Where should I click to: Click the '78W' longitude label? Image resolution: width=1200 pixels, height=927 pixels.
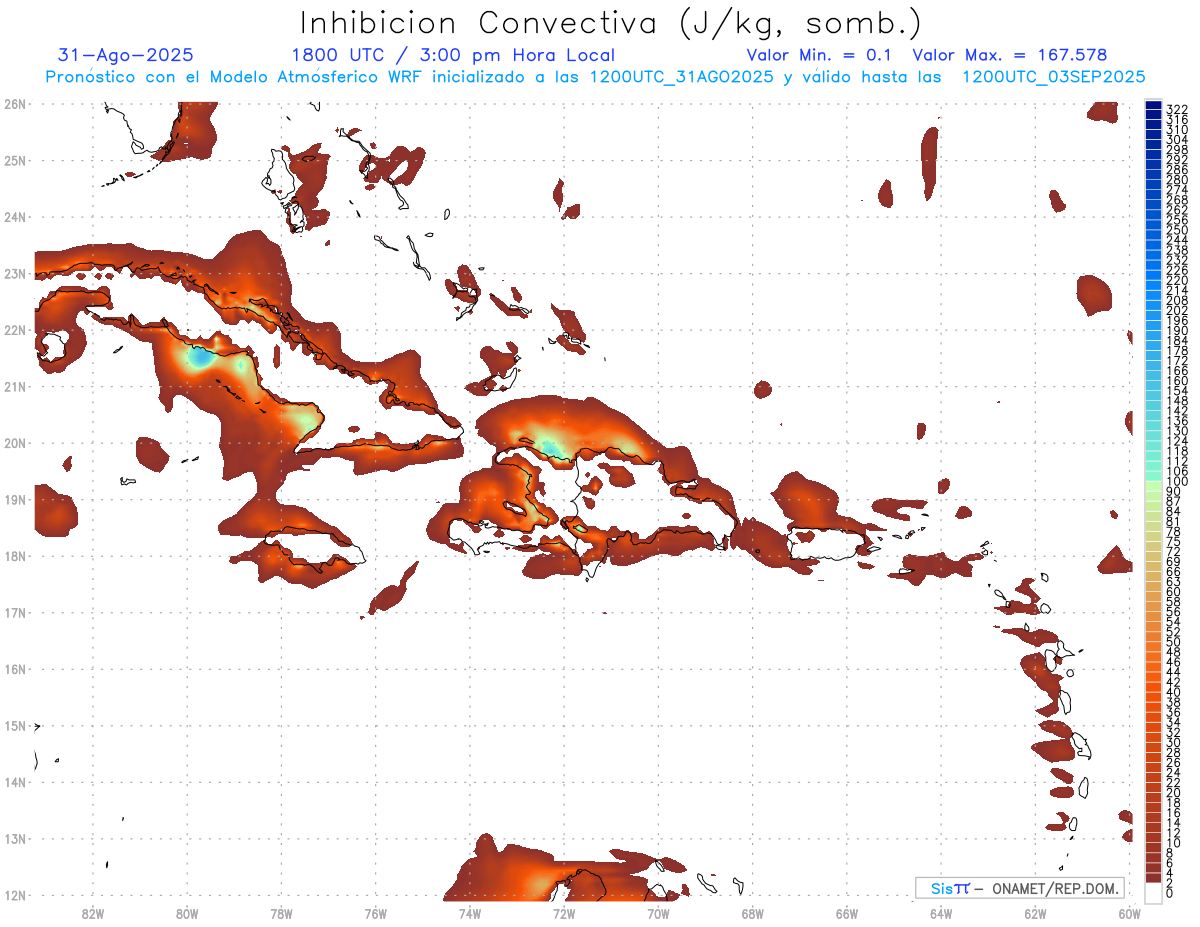coord(281,913)
